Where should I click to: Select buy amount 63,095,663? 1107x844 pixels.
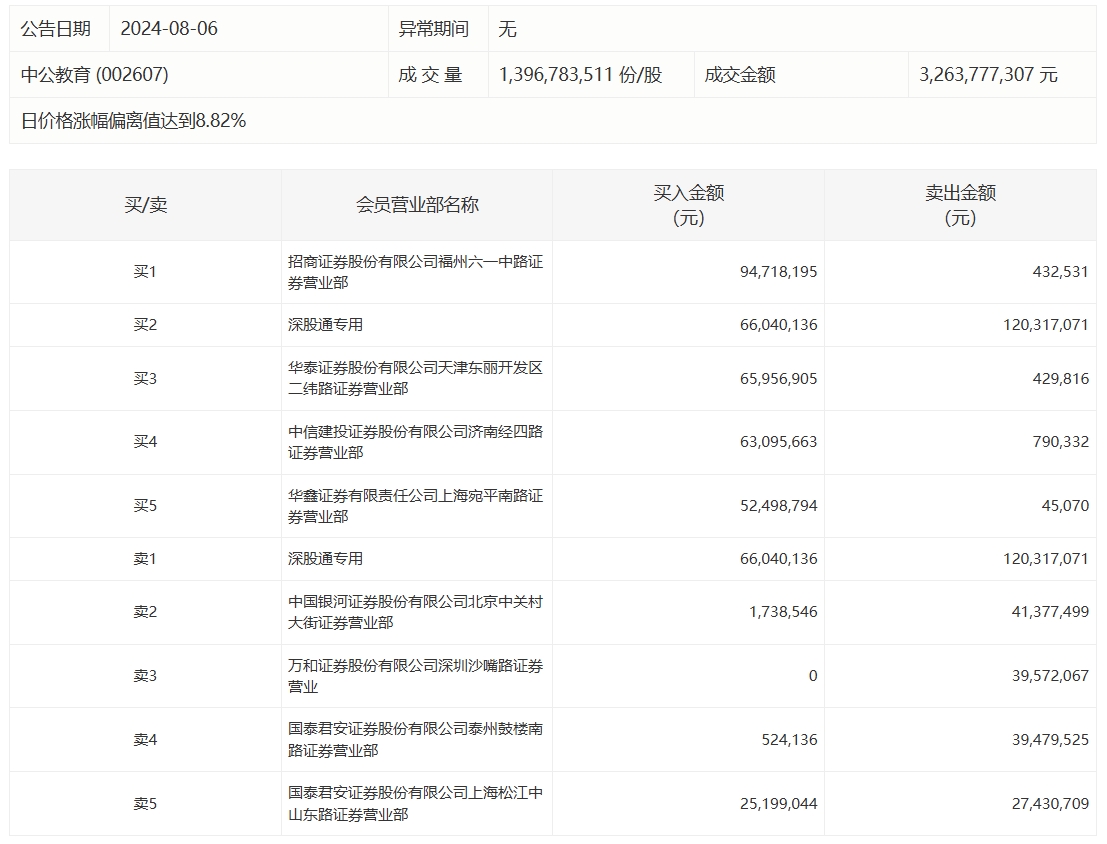(x=778, y=442)
